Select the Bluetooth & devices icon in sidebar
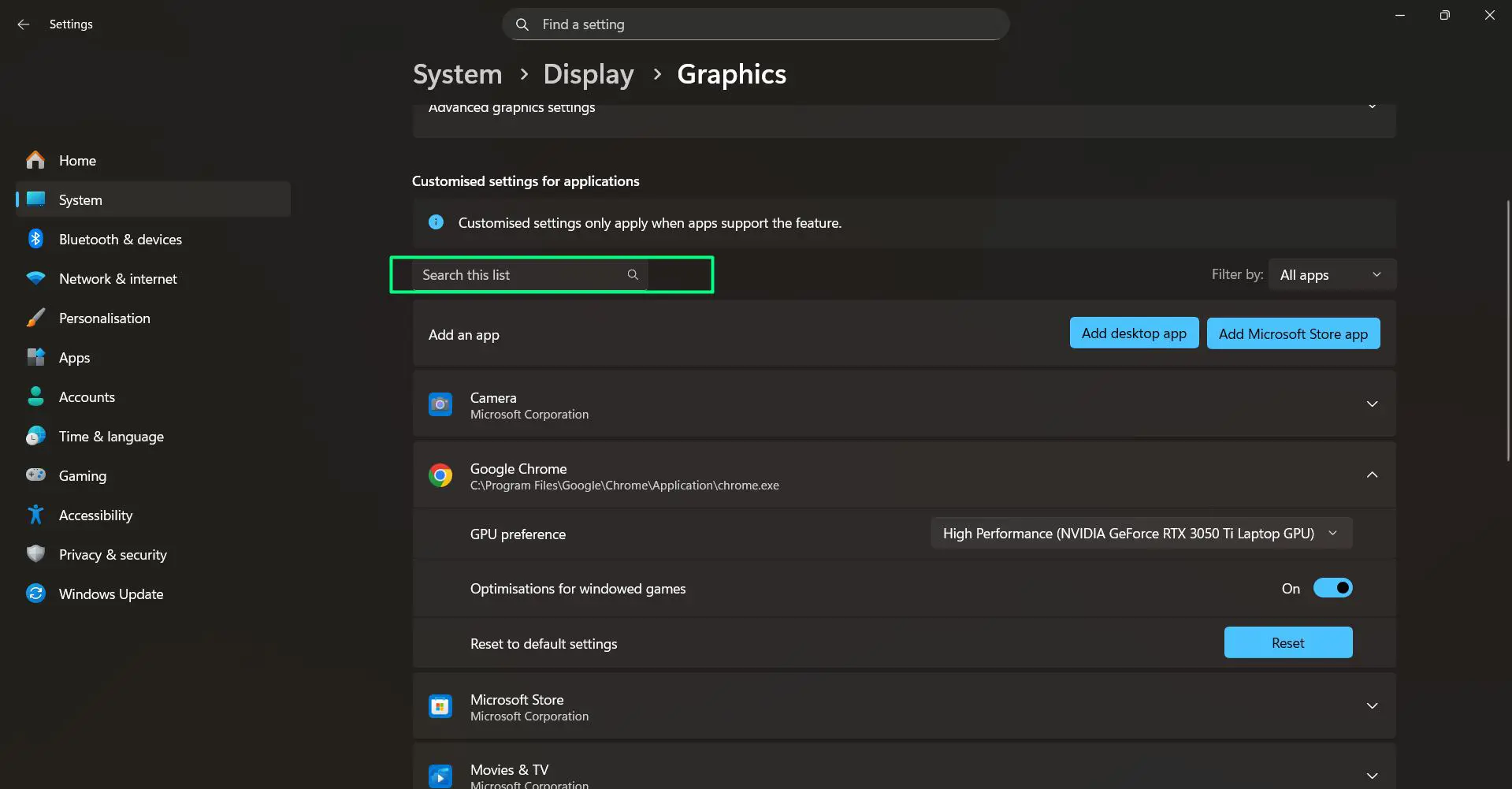The height and width of the screenshot is (789, 1512). pos(35,239)
